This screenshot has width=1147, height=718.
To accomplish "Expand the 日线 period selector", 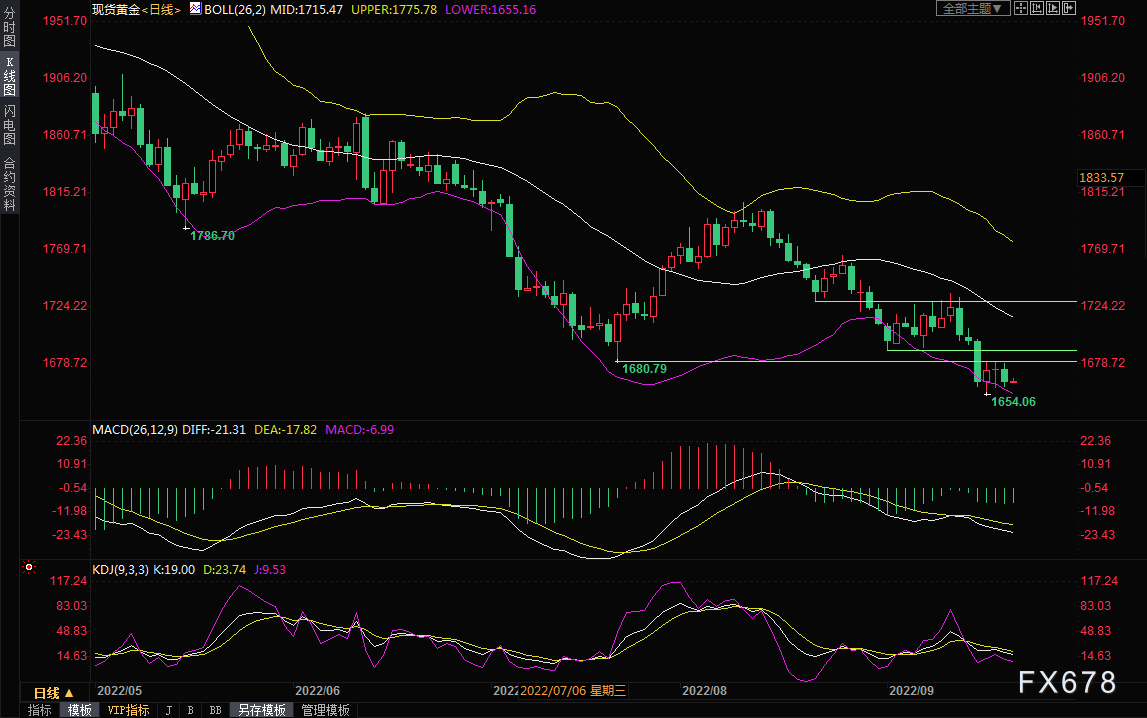I will [54, 692].
